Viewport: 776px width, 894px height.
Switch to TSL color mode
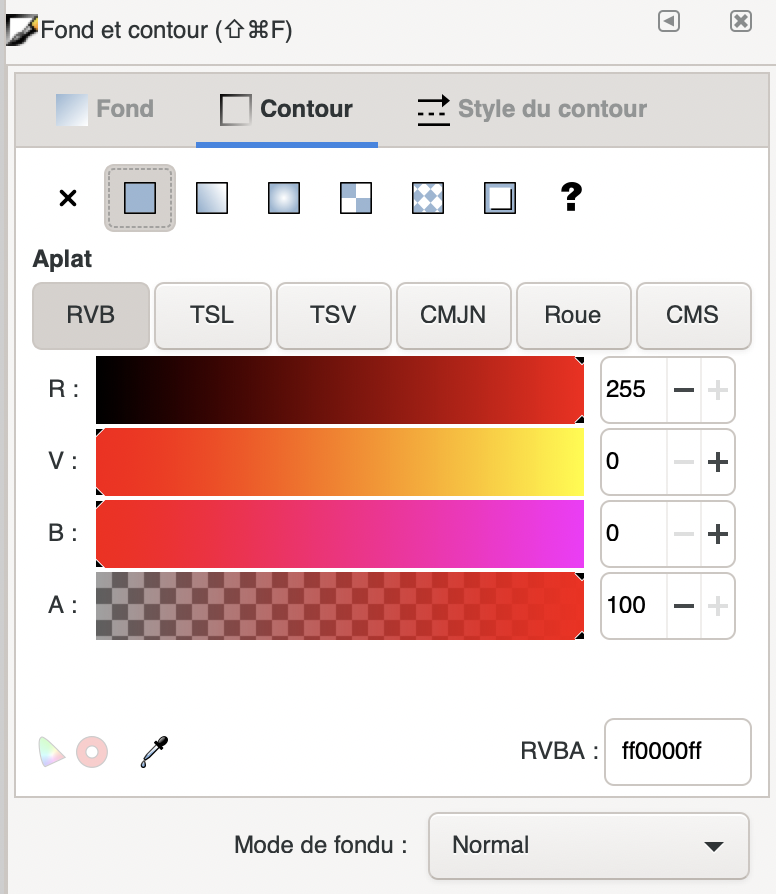212,315
